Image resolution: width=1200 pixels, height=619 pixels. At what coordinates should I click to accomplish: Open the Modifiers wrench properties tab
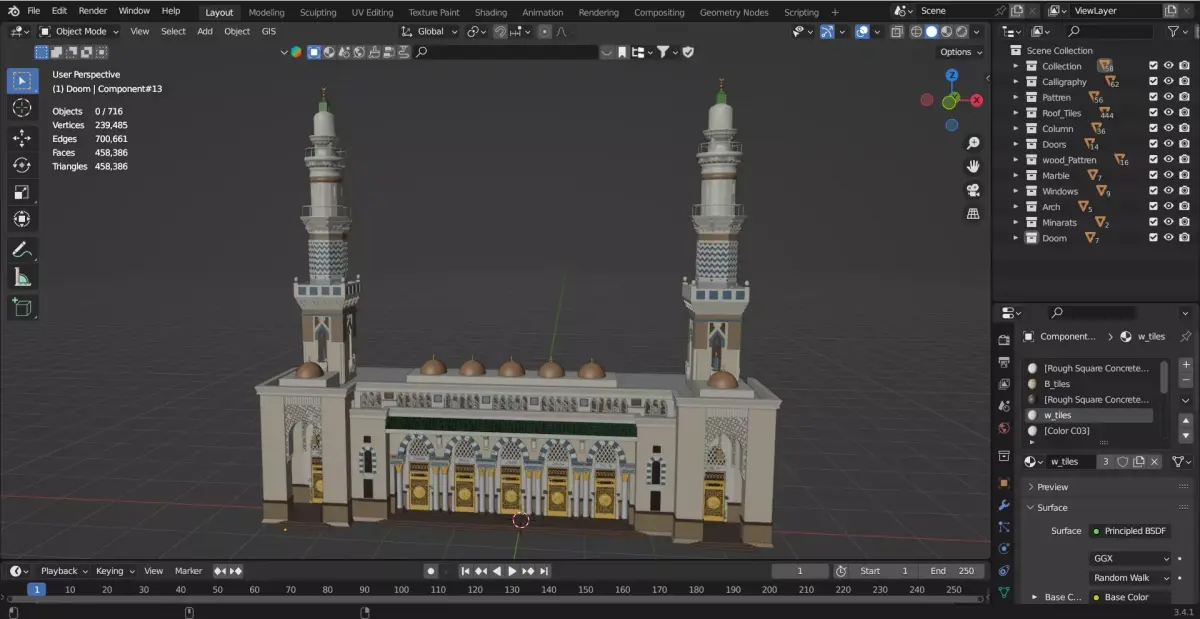point(1004,504)
